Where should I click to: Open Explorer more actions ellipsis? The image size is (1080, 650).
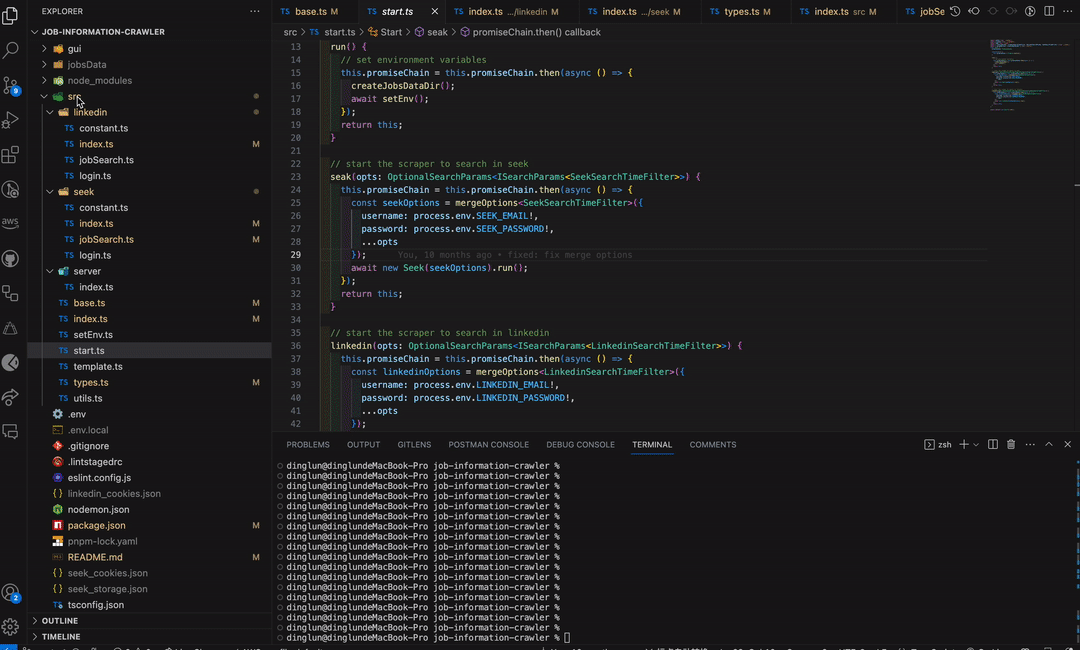click(255, 11)
